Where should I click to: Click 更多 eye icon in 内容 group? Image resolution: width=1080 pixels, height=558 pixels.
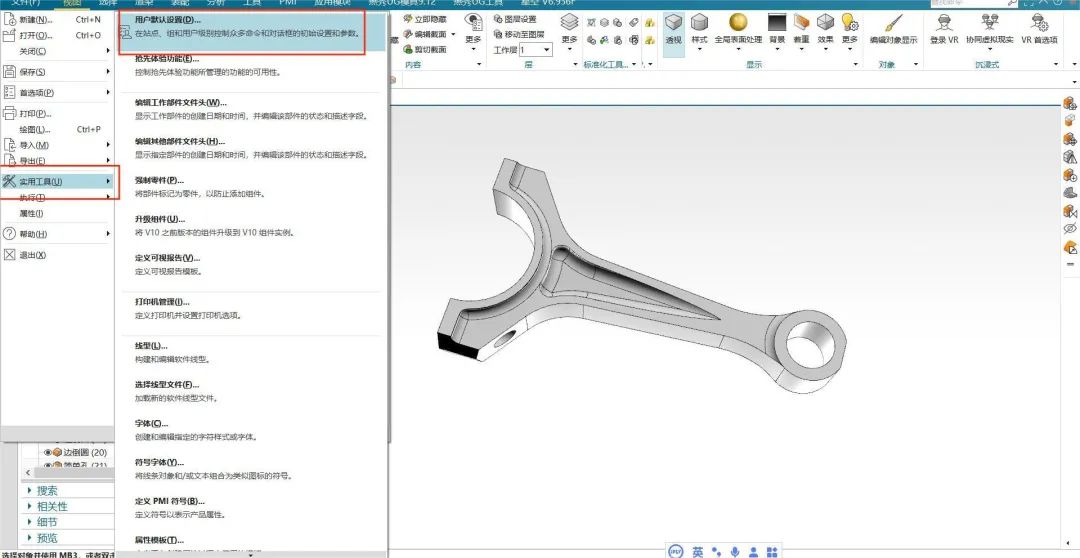(x=473, y=22)
